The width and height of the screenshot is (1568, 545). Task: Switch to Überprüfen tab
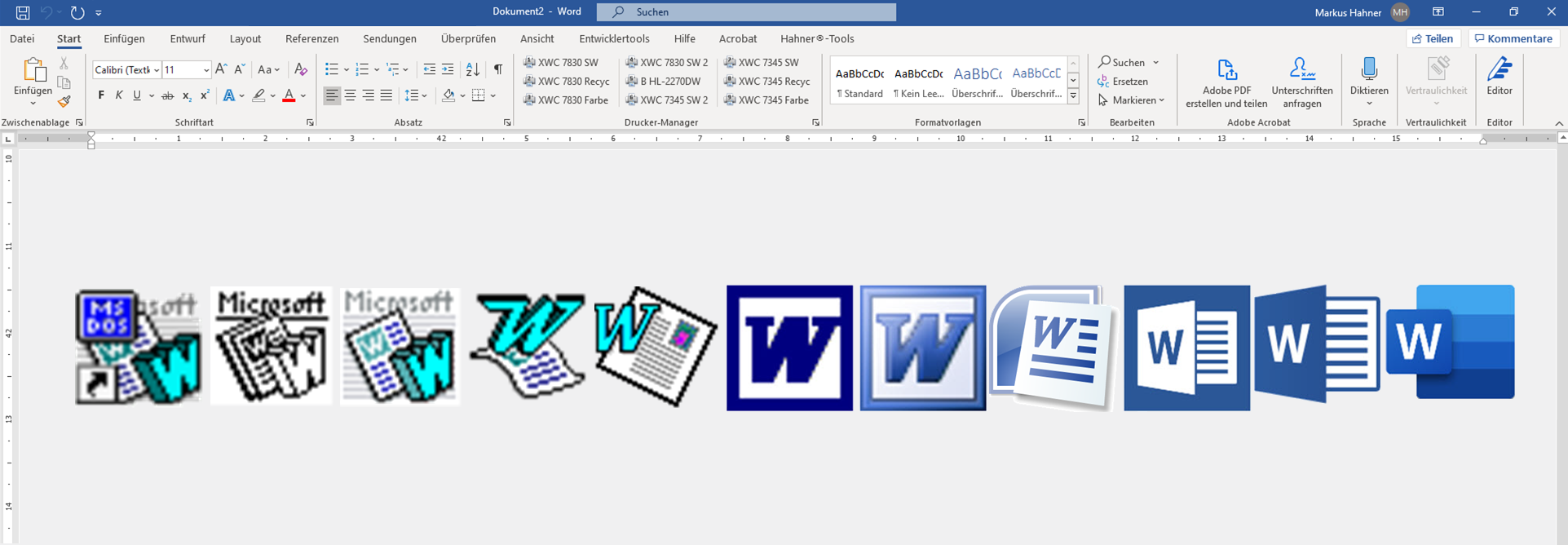[x=468, y=38]
